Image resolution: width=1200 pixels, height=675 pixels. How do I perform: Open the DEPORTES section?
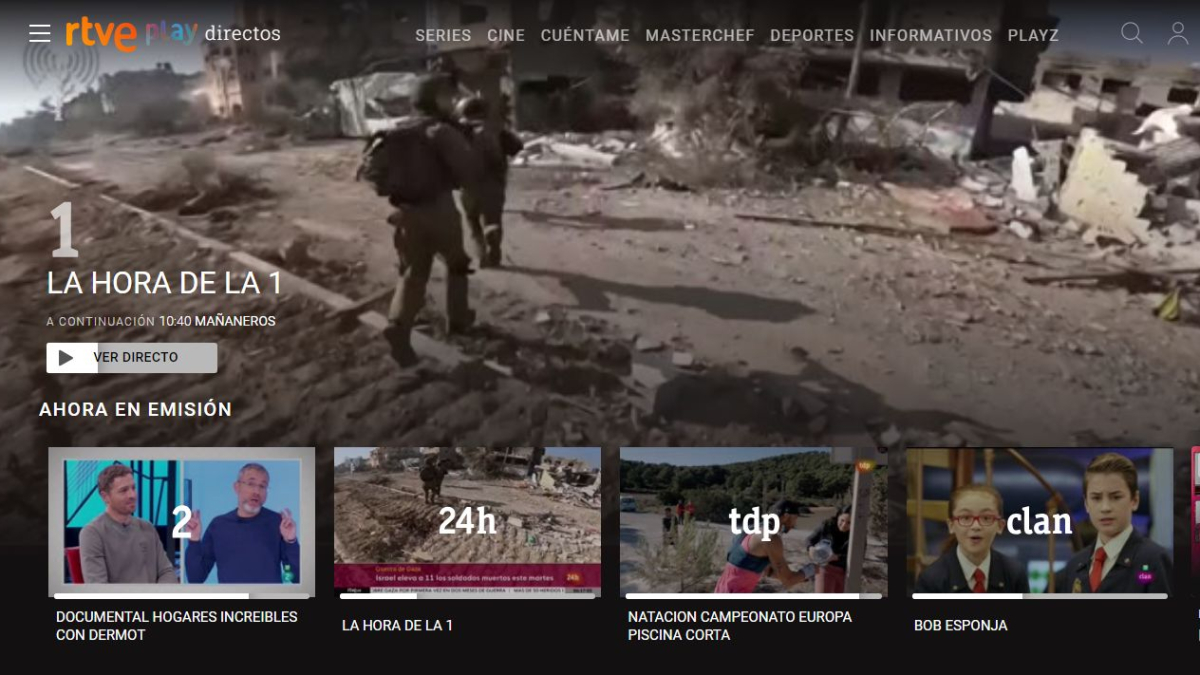tap(812, 35)
